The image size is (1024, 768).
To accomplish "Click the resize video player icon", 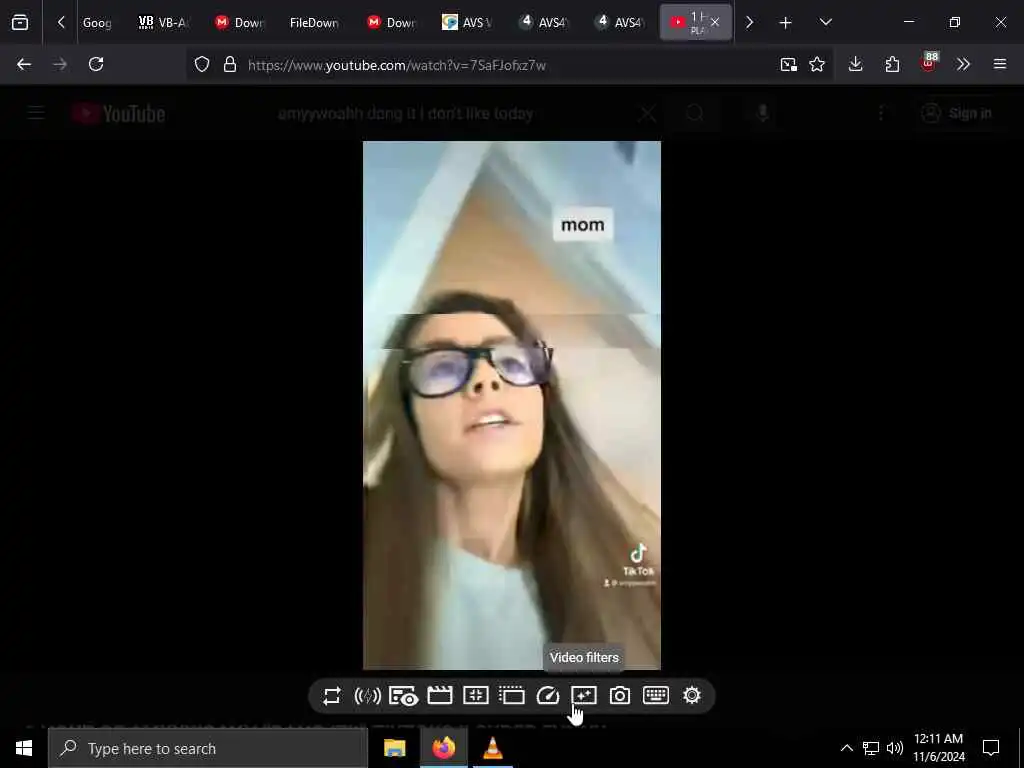I will click(475, 696).
